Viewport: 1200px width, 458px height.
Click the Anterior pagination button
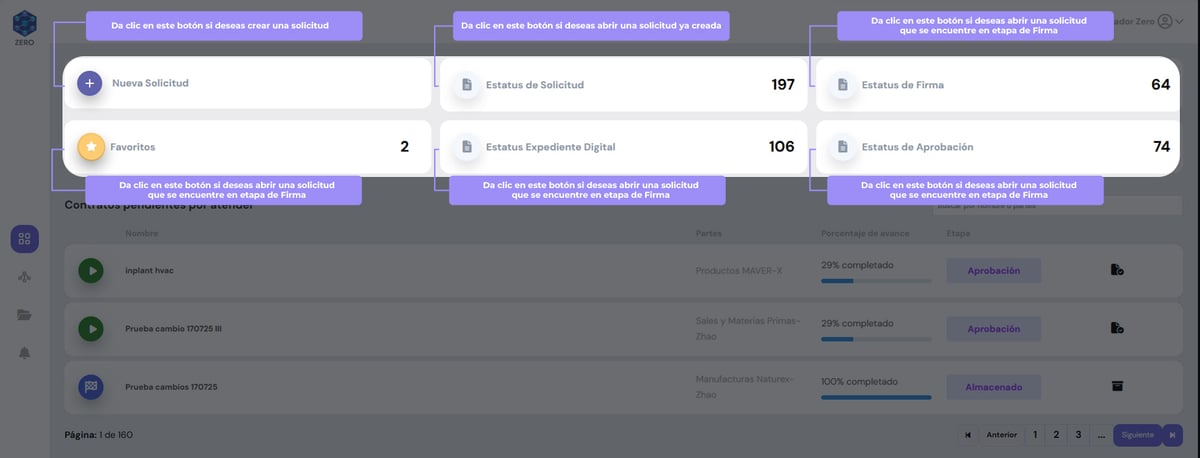[1001, 435]
